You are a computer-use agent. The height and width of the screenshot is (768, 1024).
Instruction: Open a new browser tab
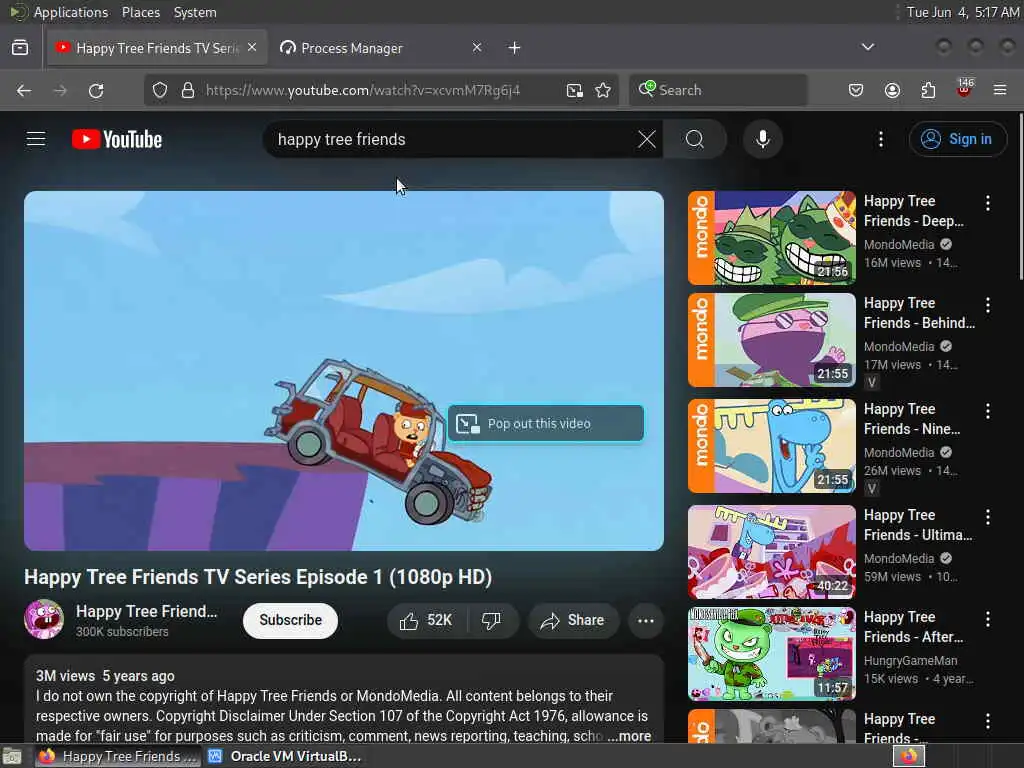pyautogui.click(x=515, y=48)
